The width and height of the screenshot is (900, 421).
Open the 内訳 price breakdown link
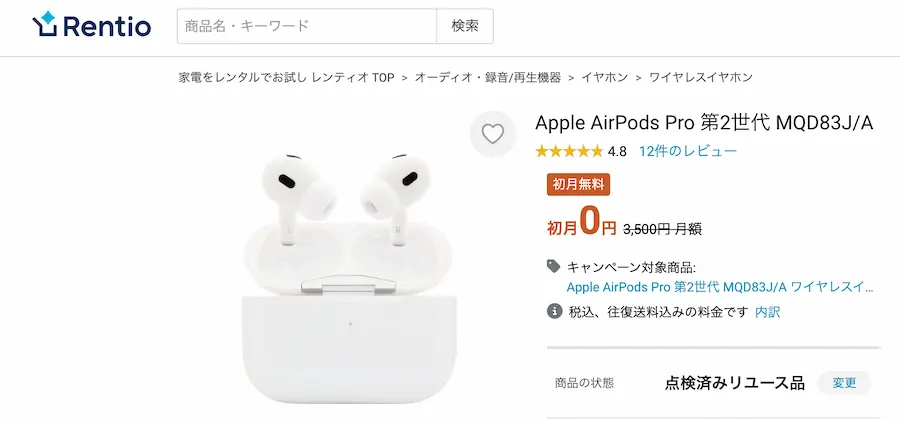[x=767, y=312]
